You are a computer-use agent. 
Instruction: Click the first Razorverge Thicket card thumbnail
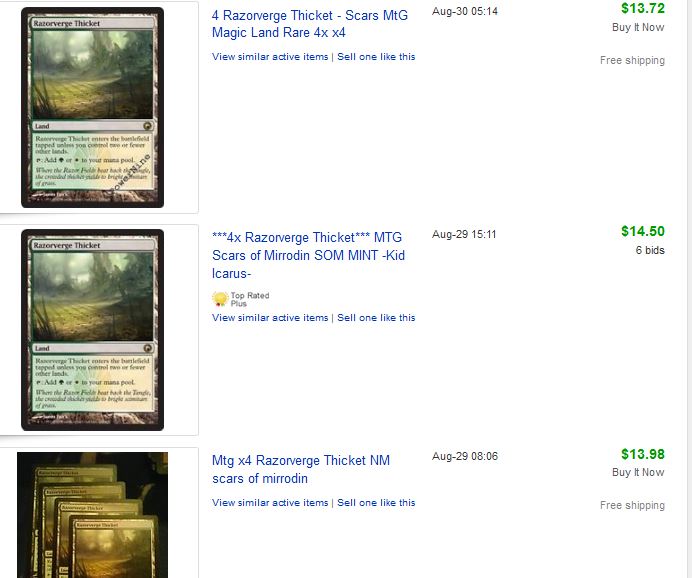pyautogui.click(x=92, y=107)
